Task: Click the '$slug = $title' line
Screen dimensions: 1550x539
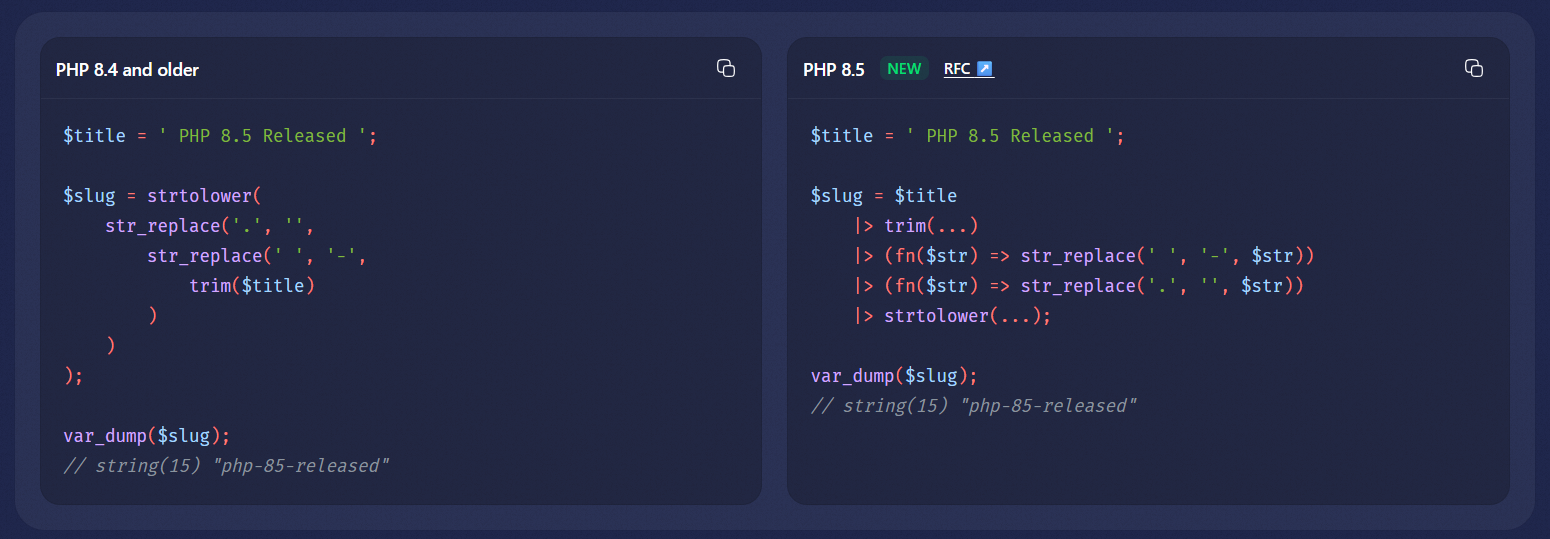Action: tap(883, 196)
